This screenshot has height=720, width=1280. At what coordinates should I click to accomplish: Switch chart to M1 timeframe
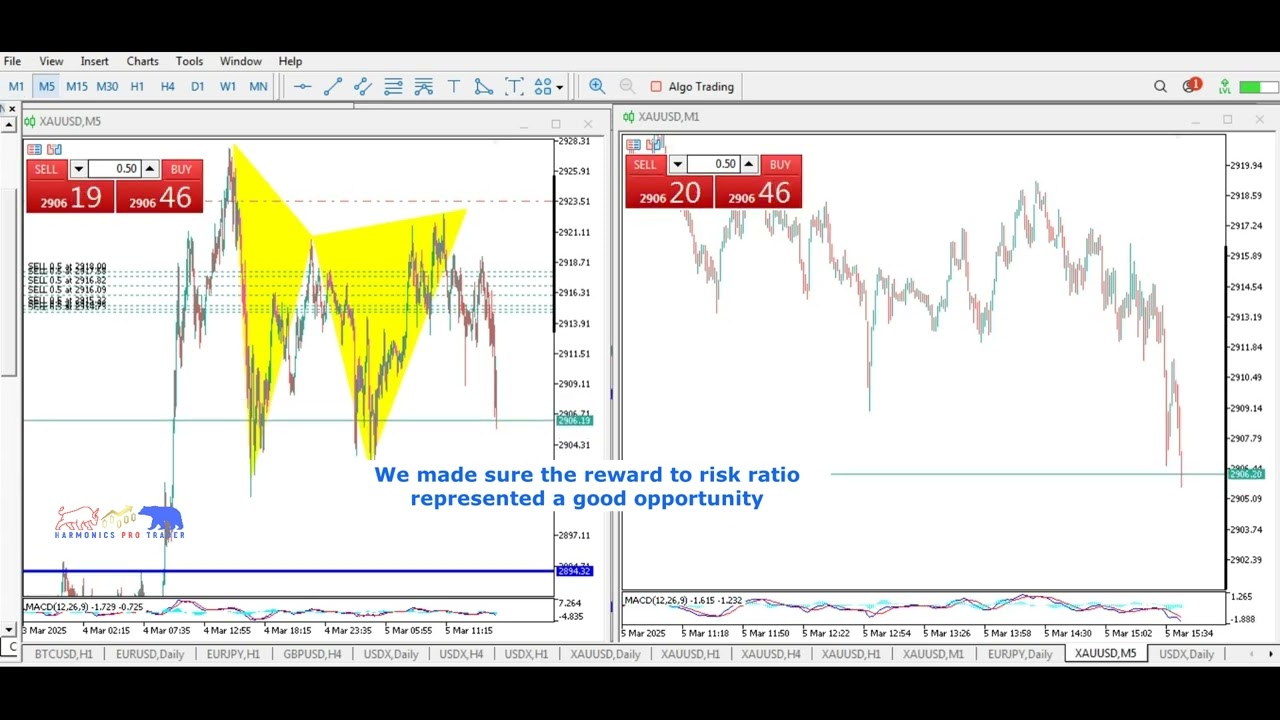click(16, 87)
